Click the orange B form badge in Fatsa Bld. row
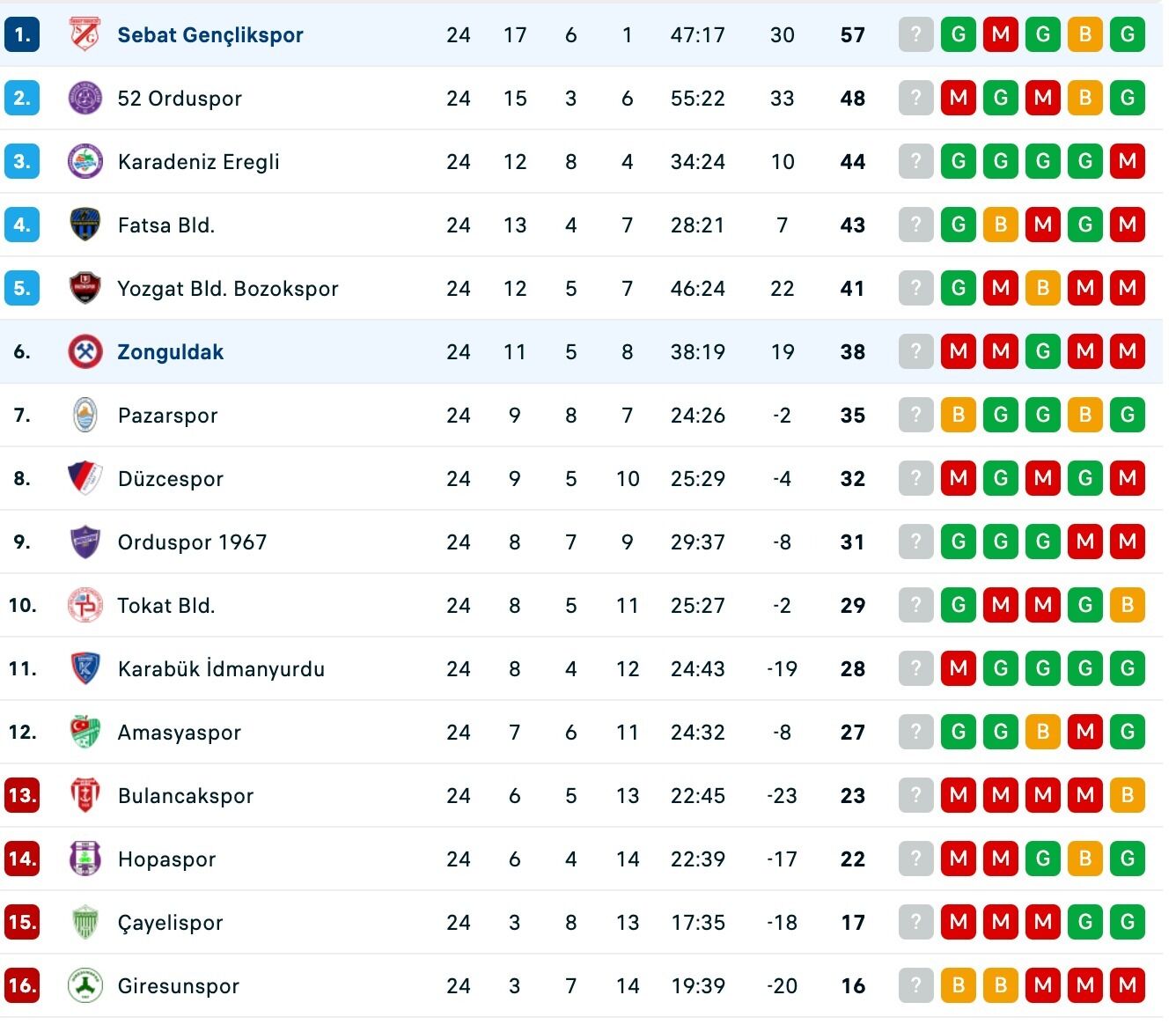This screenshot has height=1032, width=1176. pos(1000,225)
